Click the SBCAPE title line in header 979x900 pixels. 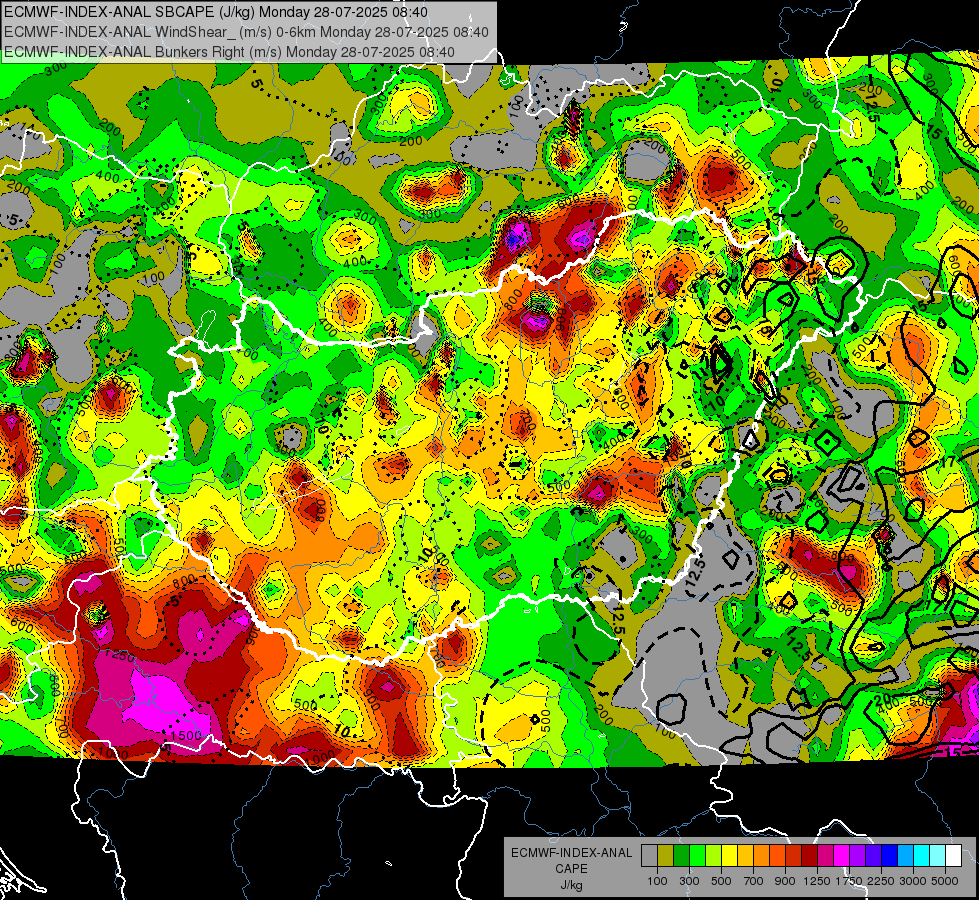(216, 12)
